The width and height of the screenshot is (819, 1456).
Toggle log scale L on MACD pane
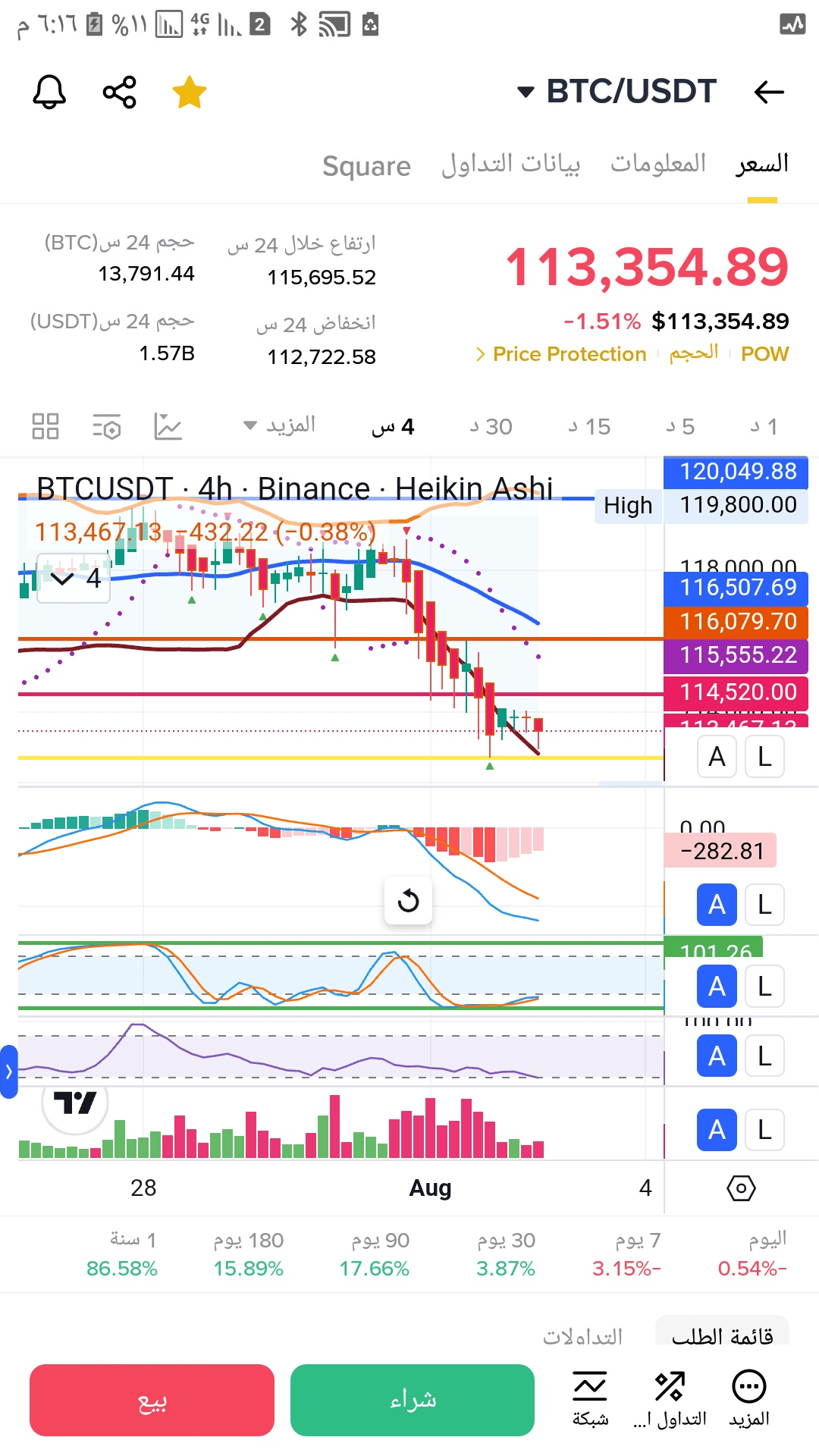pyautogui.click(x=764, y=905)
